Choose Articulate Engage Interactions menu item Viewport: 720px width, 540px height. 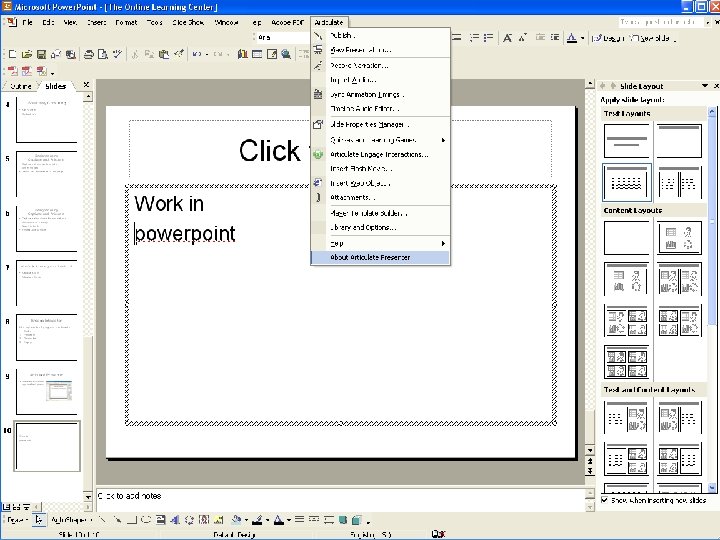pyautogui.click(x=380, y=154)
